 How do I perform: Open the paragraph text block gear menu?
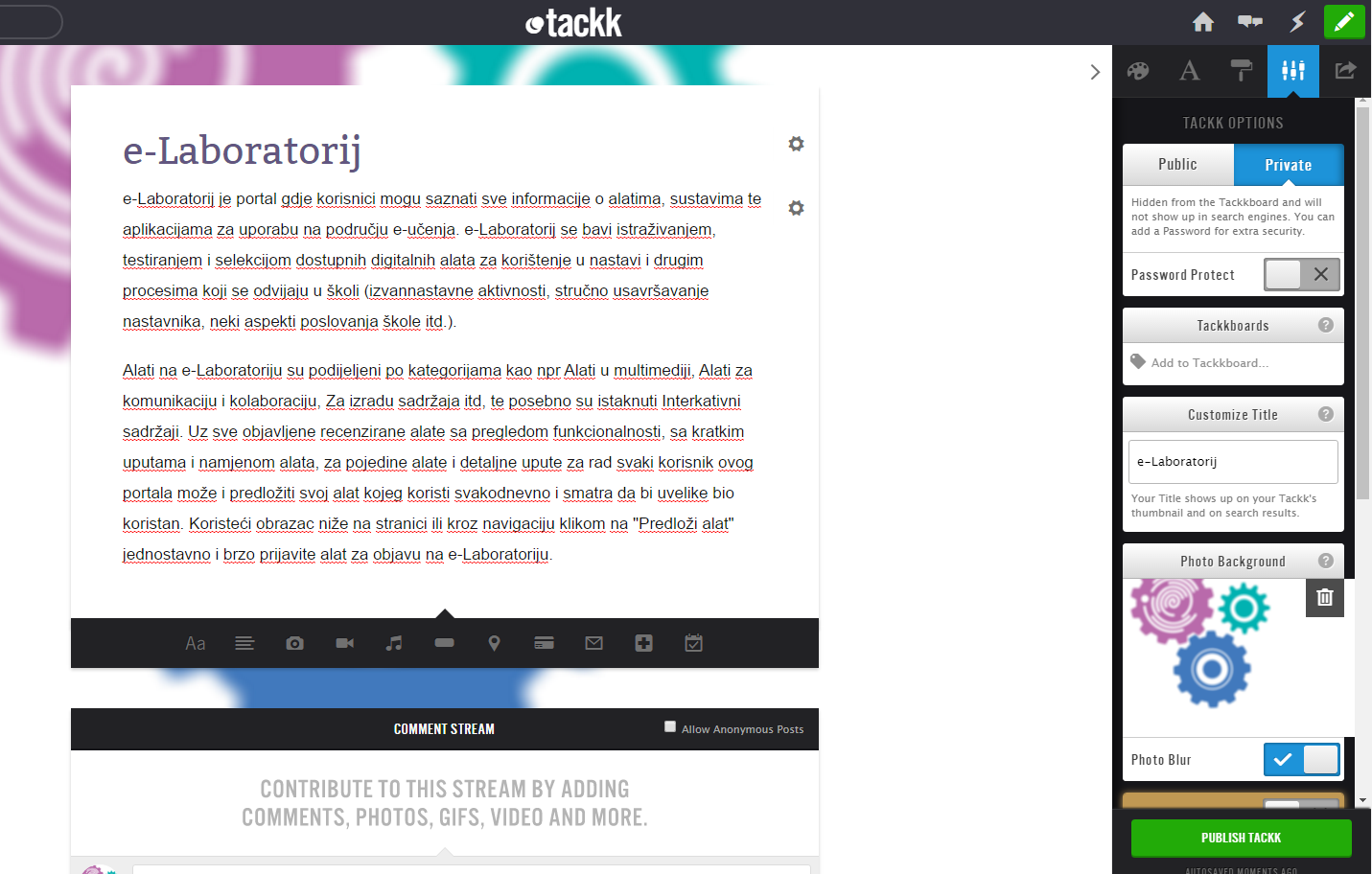796,208
